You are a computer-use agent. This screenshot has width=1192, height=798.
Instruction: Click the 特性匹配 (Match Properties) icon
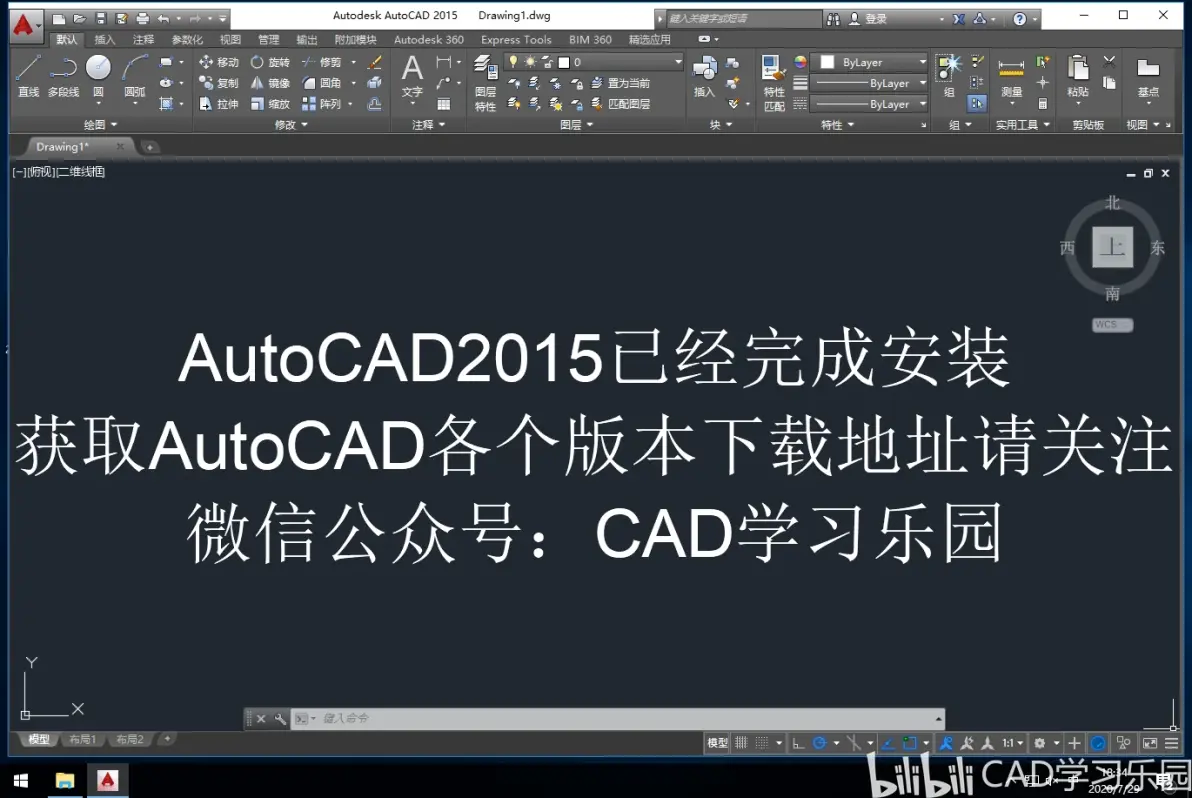[773, 84]
